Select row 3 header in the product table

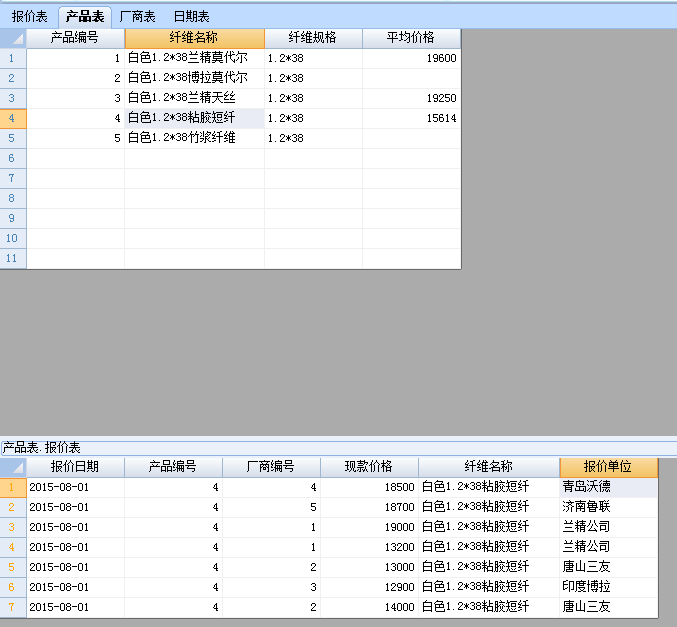(12, 98)
